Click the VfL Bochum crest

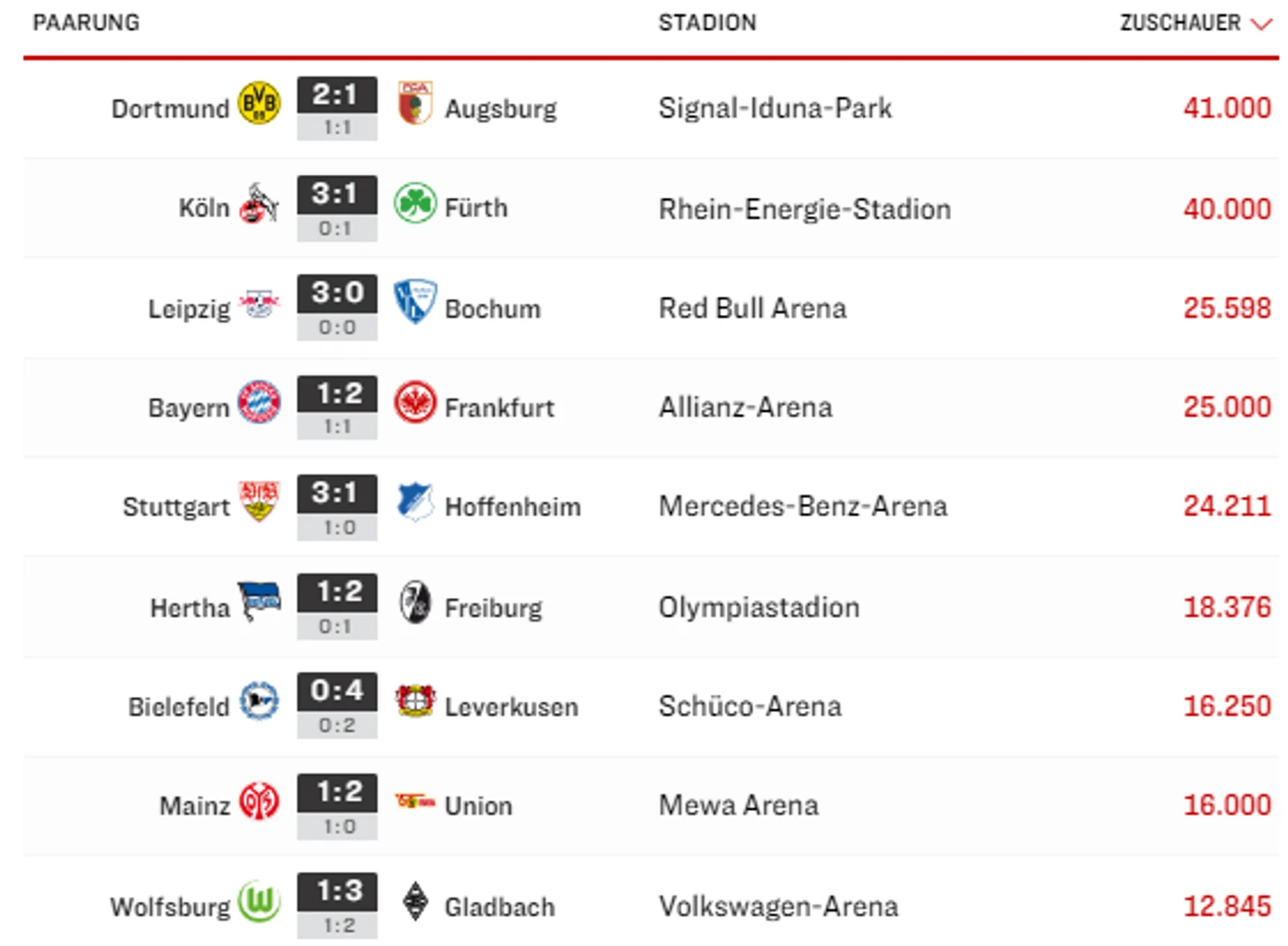tap(415, 302)
